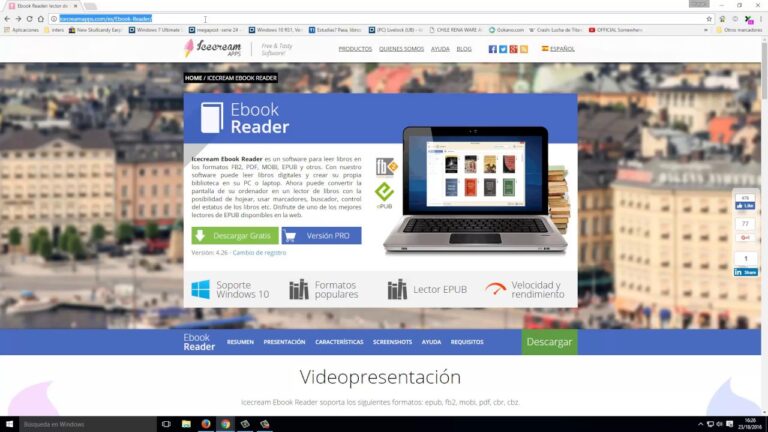Open the notification center icon in tray
This screenshot has width=768, height=432.
tap(730, 424)
